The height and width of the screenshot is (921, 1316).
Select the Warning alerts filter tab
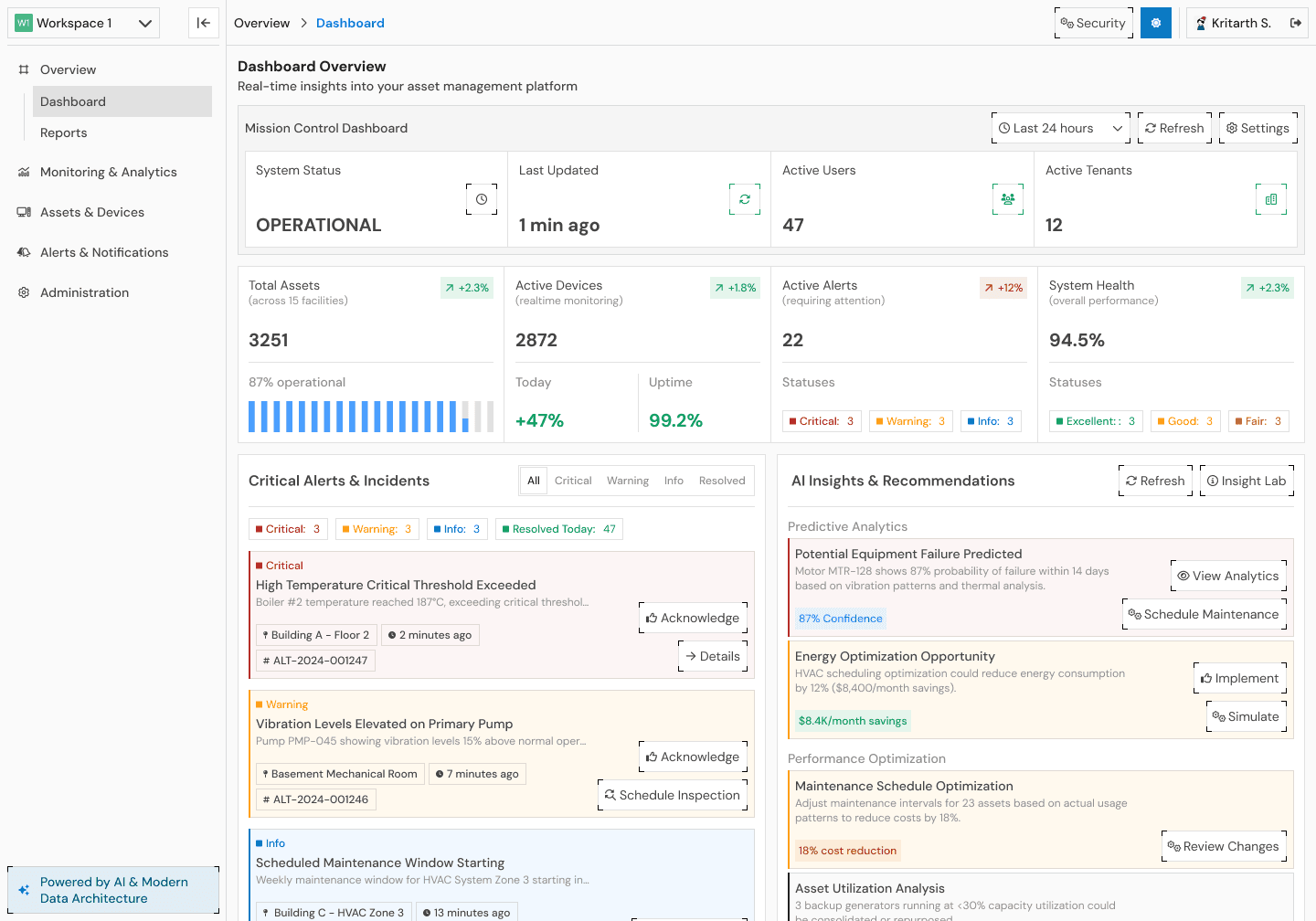click(628, 481)
